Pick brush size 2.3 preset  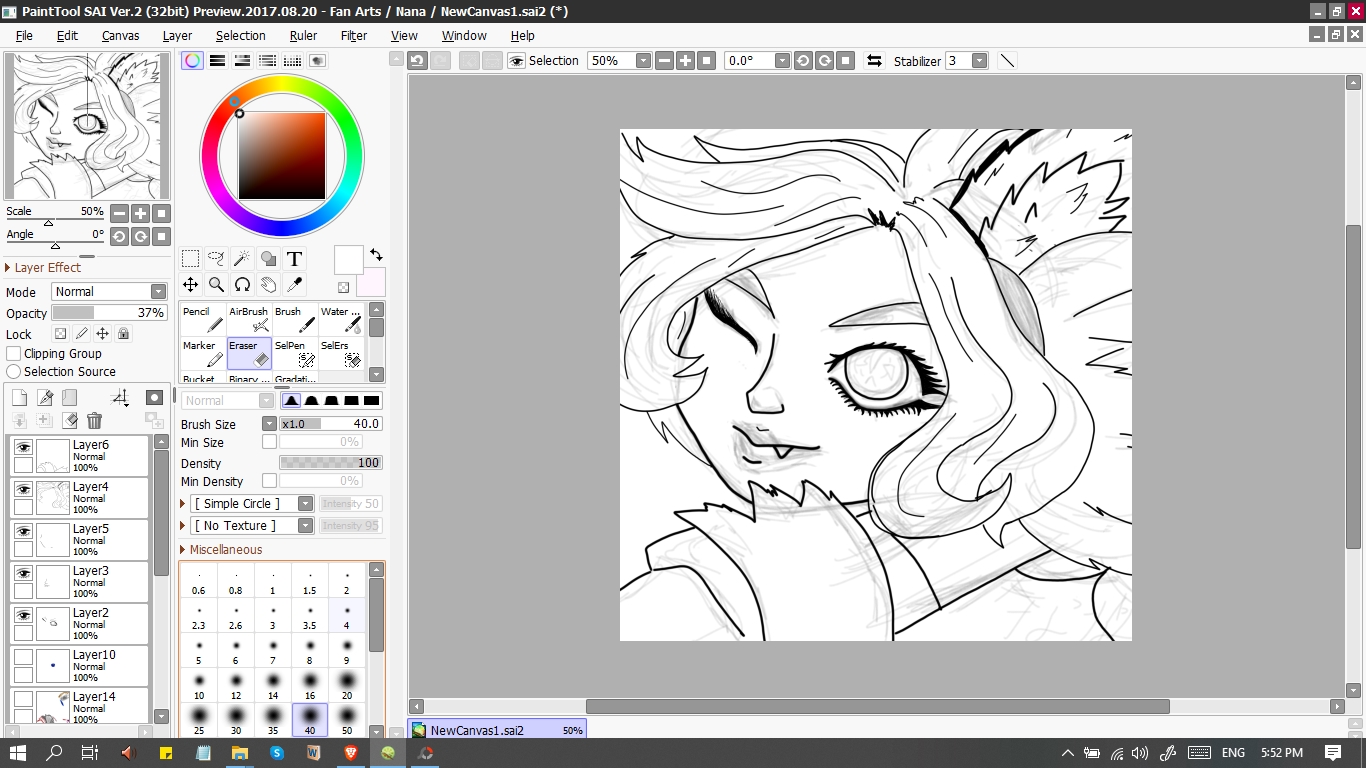tap(199, 616)
